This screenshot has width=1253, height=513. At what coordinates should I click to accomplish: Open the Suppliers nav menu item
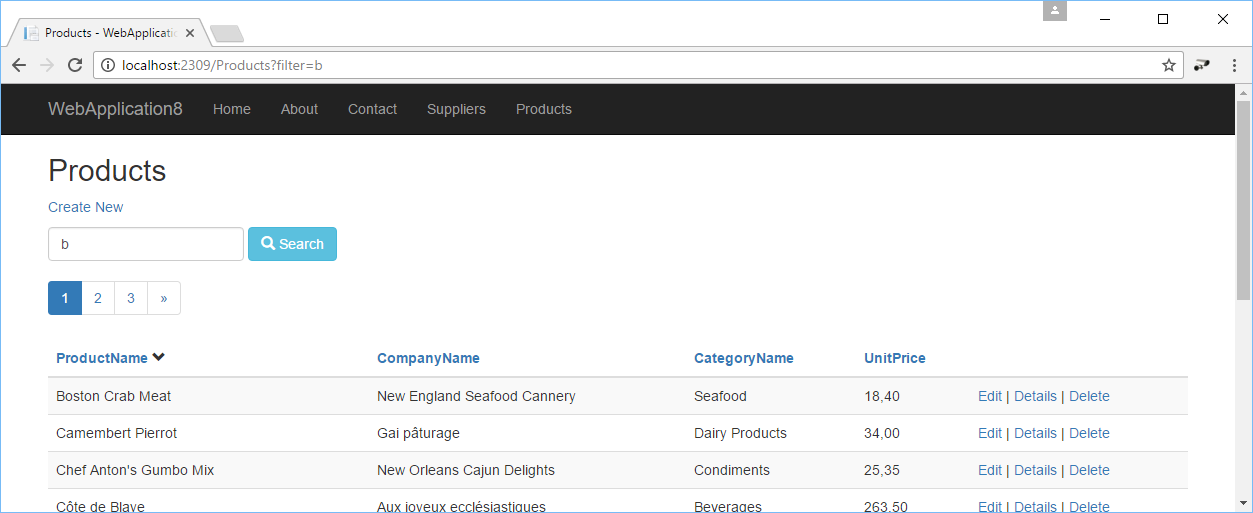click(x=456, y=109)
